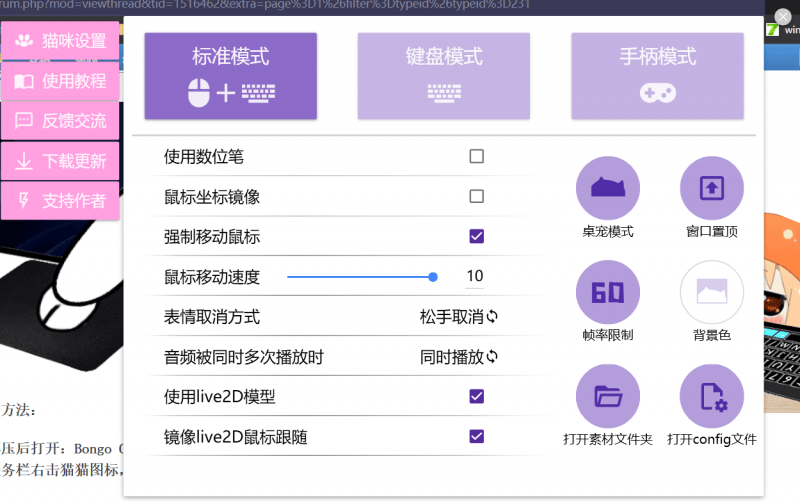Image resolution: width=800 pixels, height=504 pixels.
Task: Click the 背景色 background color icon
Action: coord(711,292)
